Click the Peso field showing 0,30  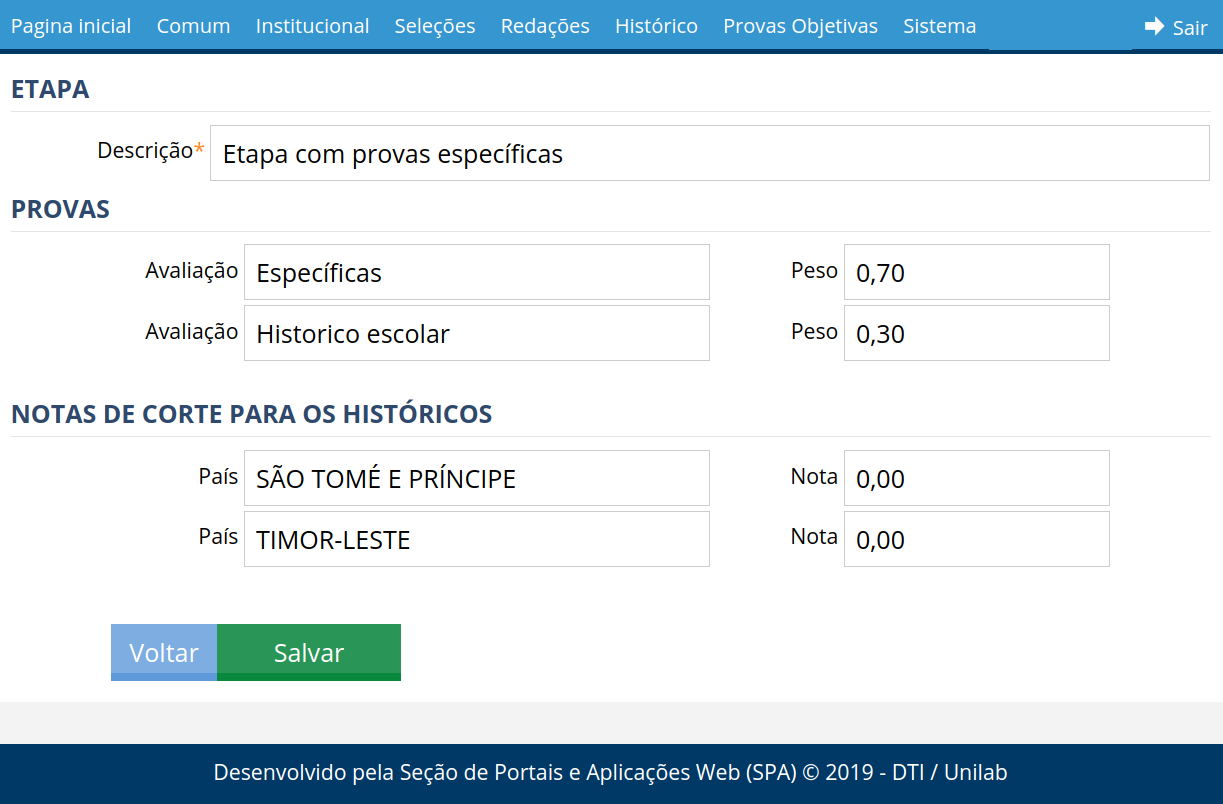(977, 332)
